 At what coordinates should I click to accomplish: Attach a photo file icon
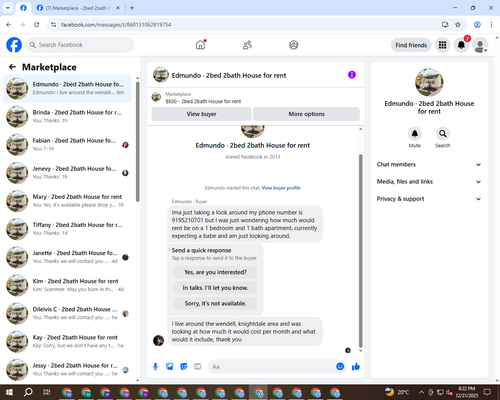tap(170, 367)
